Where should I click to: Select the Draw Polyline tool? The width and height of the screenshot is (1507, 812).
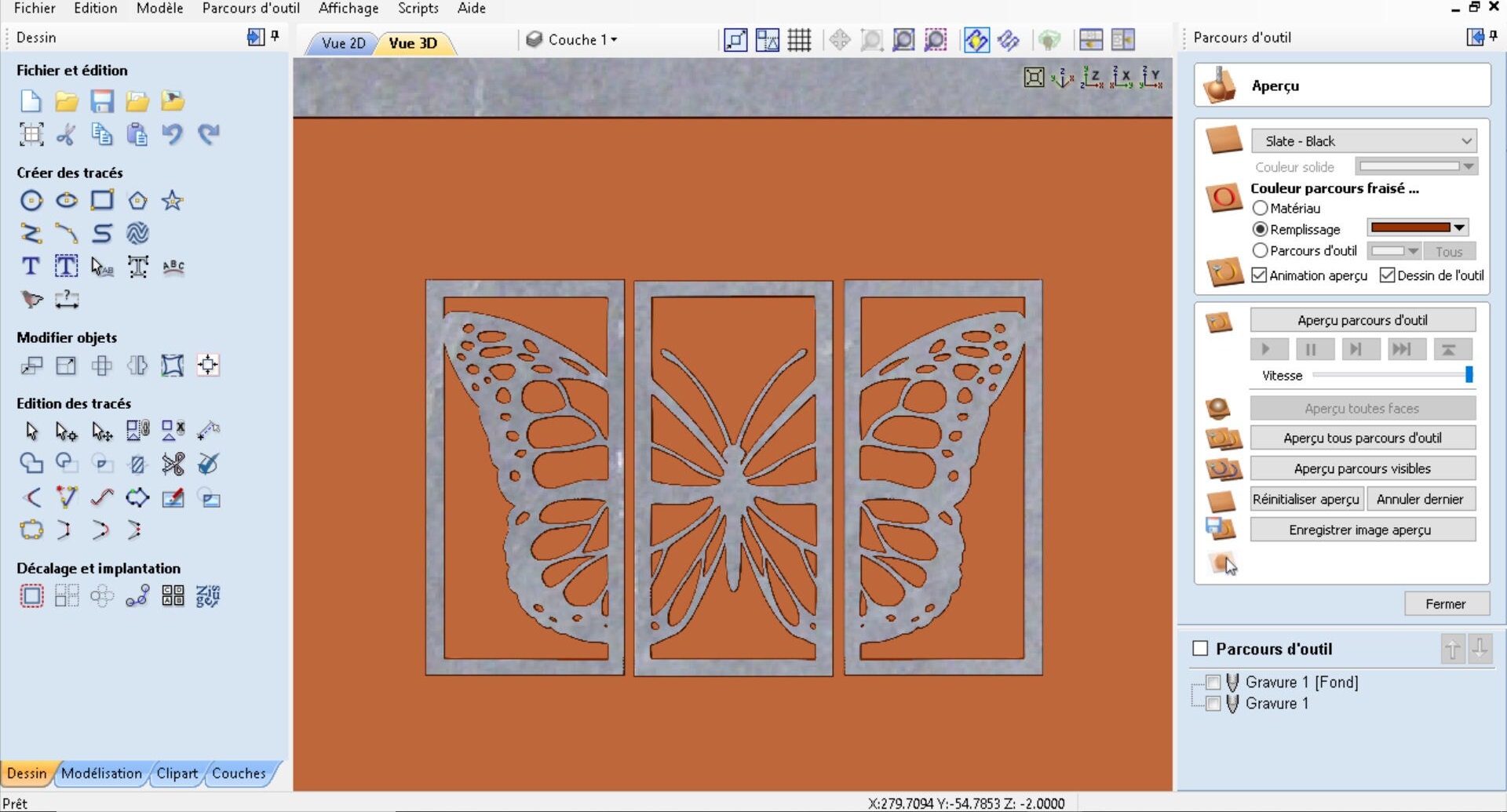(x=31, y=233)
